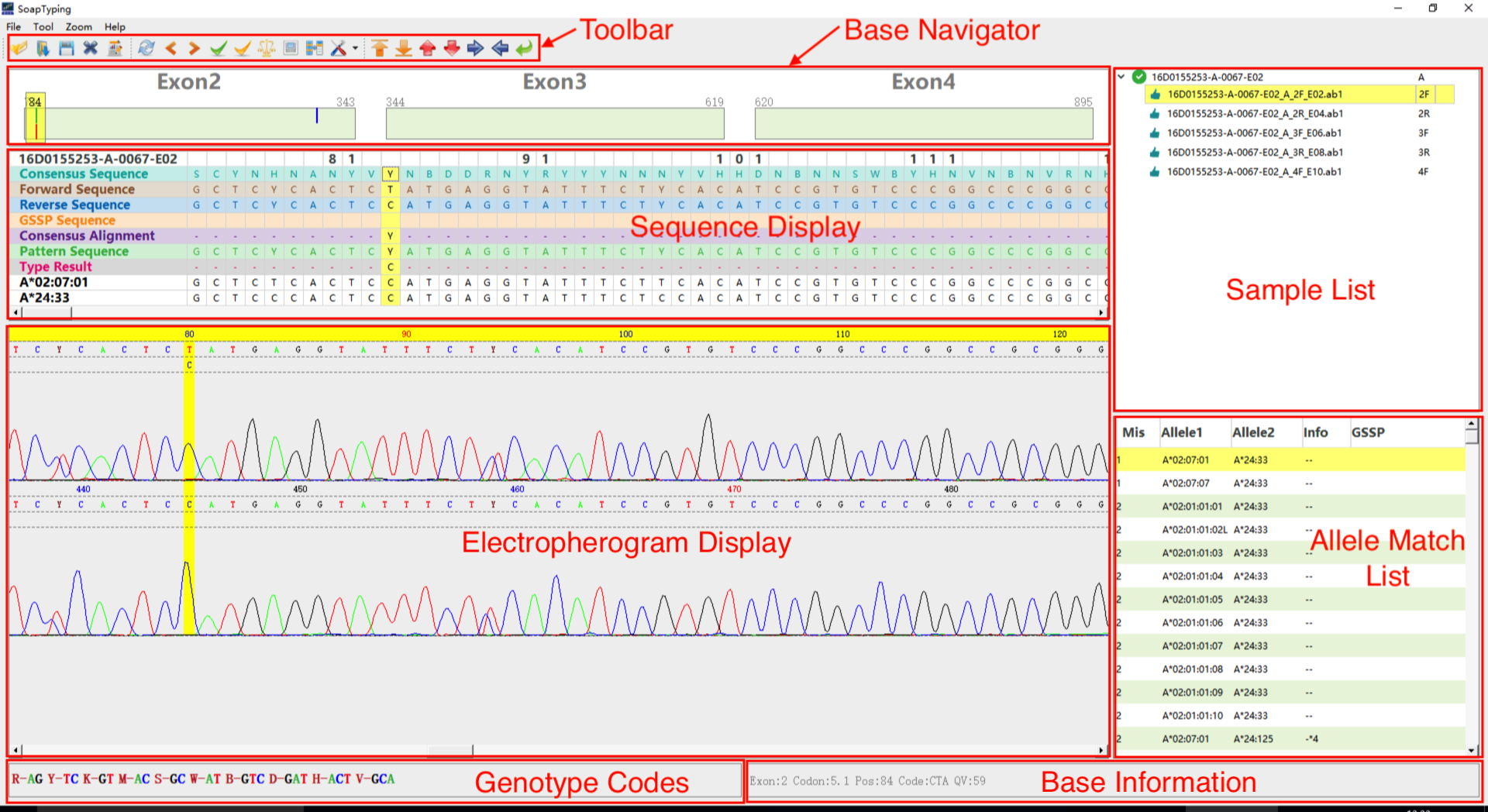This screenshot has width=1488, height=812.
Task: Click the Allele2 column header
Action: pyautogui.click(x=1253, y=432)
